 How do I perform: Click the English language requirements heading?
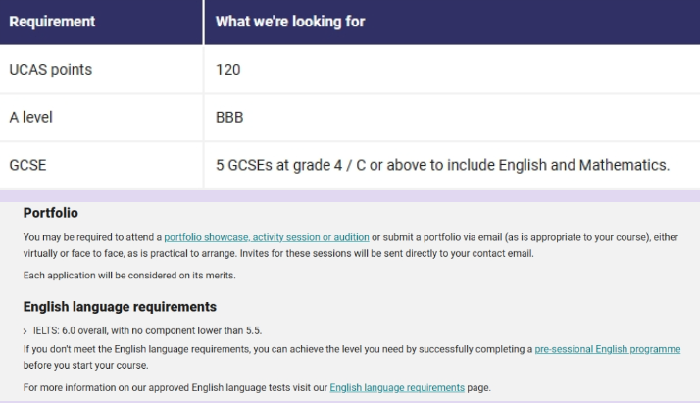click(x=120, y=307)
